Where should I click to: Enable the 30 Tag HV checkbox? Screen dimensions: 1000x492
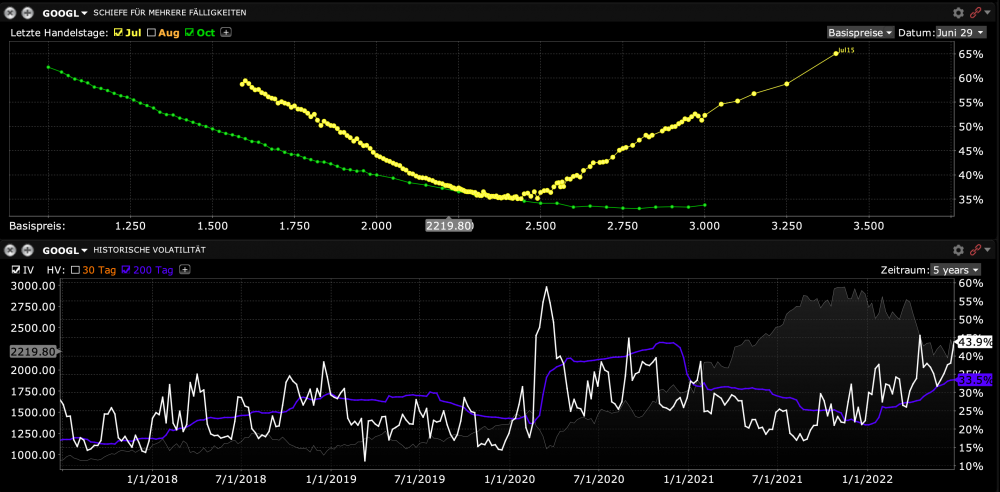(75, 269)
